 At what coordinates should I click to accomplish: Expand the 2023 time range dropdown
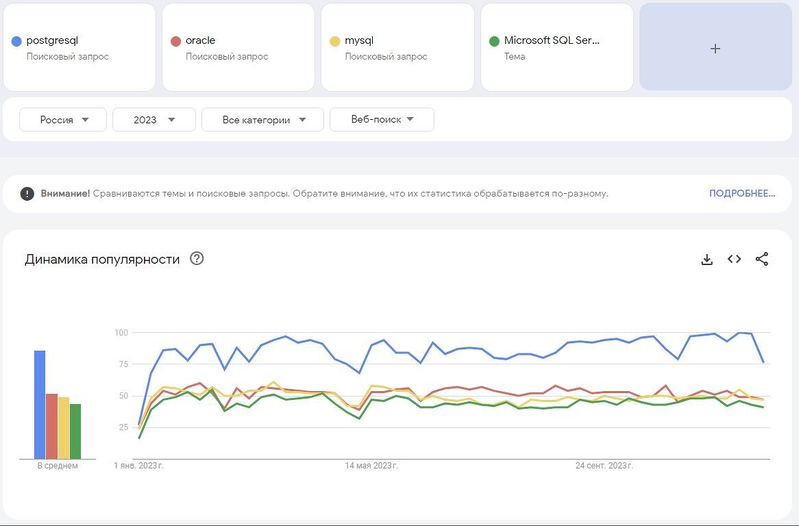(154, 120)
